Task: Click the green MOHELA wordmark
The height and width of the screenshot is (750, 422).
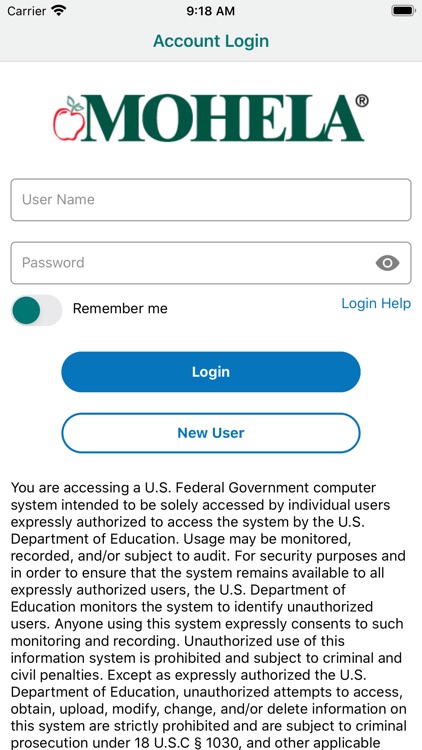Action: coord(223,118)
